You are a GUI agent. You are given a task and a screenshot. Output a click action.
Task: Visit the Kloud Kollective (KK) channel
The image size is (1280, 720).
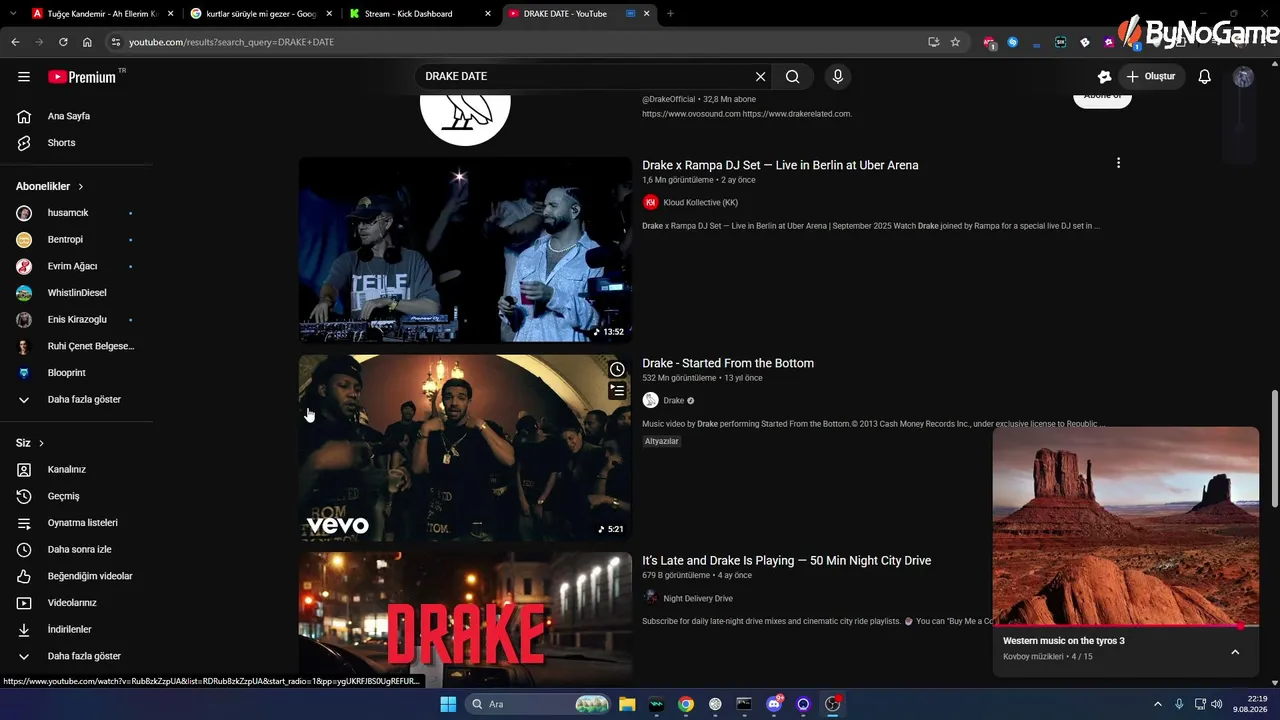click(x=700, y=203)
